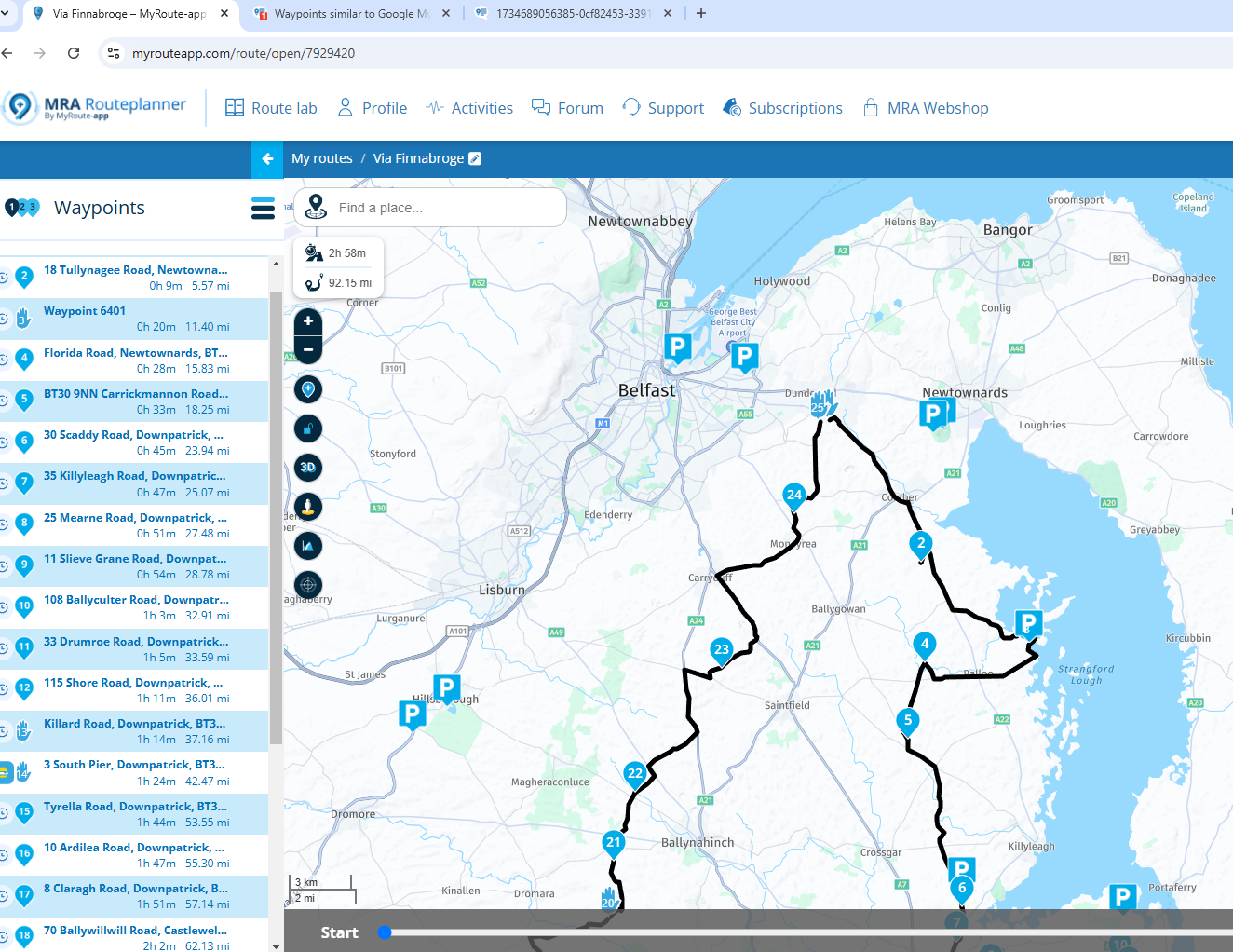1233x952 pixels.
Task: Open the Route lab menu
Action: [271, 108]
